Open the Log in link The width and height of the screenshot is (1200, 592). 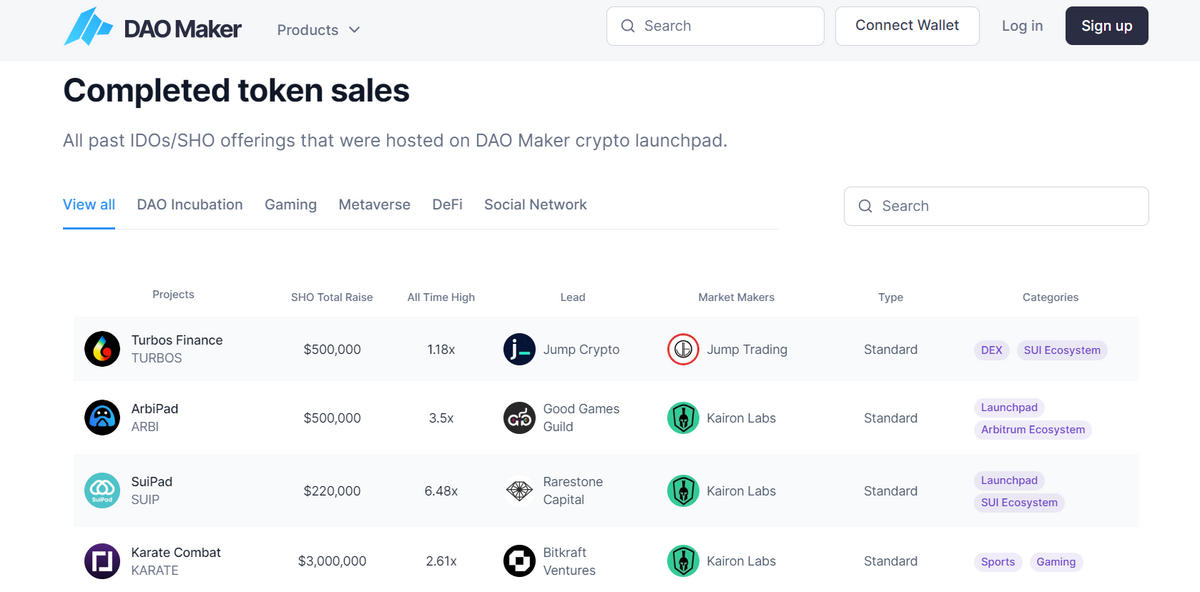(x=1022, y=26)
